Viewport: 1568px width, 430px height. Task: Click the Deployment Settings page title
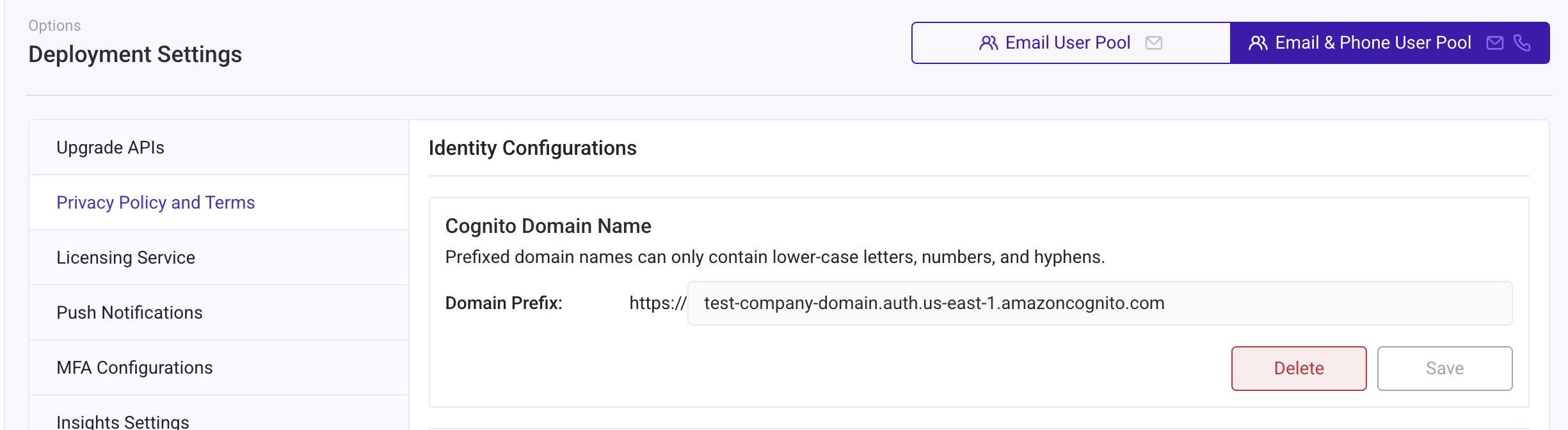click(x=135, y=55)
